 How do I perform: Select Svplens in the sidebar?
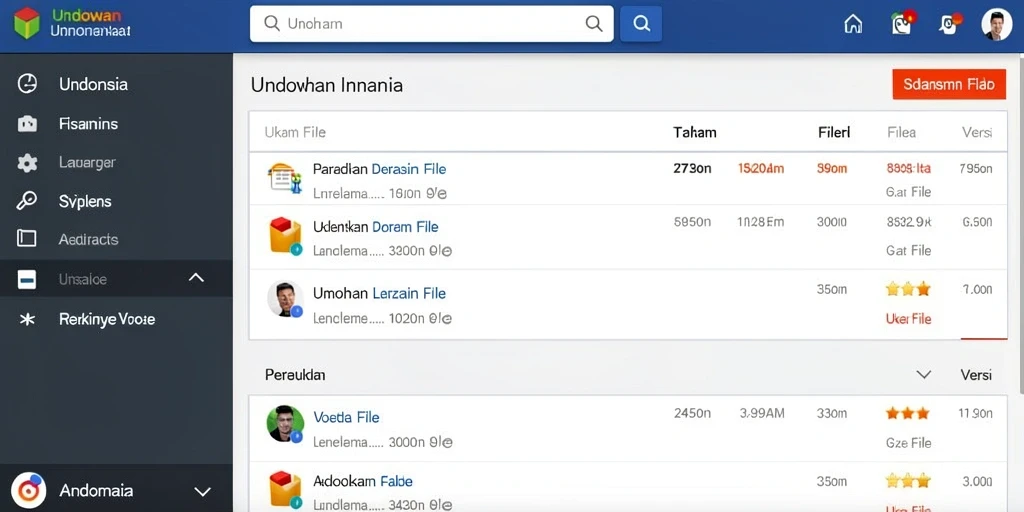pyautogui.click(x=85, y=201)
